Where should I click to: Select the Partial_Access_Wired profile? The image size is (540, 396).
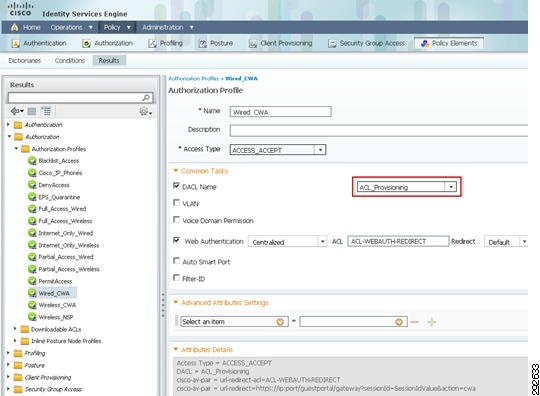pyautogui.click(x=66, y=257)
